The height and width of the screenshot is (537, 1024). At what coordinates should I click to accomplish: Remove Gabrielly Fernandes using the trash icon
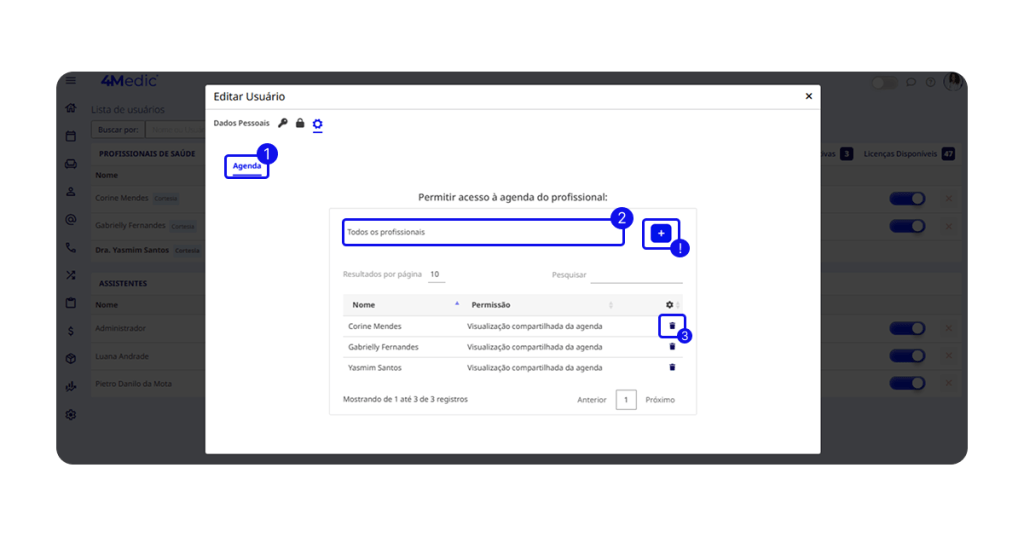[x=672, y=347]
